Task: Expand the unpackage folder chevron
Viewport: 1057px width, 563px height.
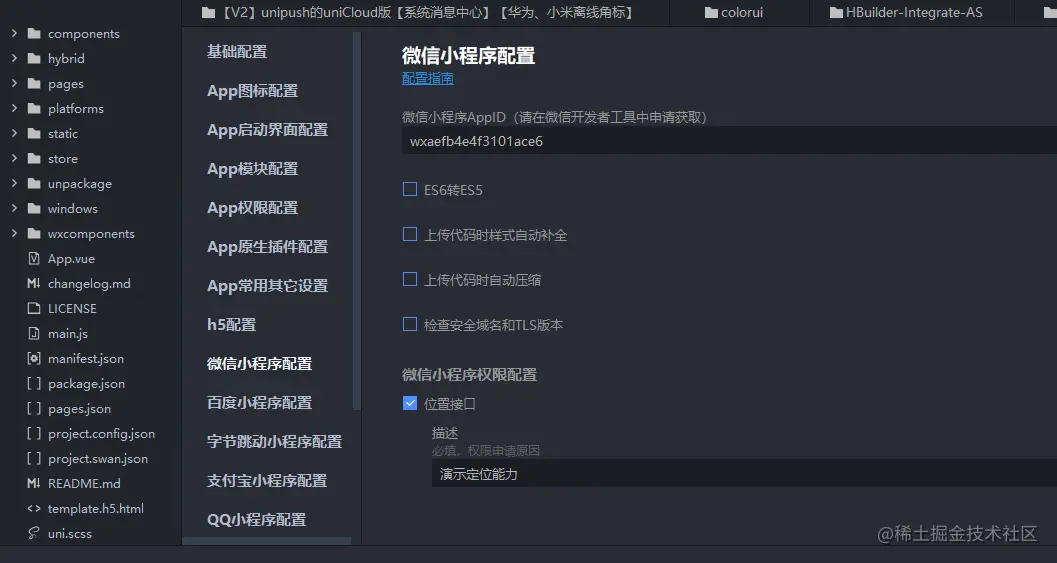Action: [14, 183]
